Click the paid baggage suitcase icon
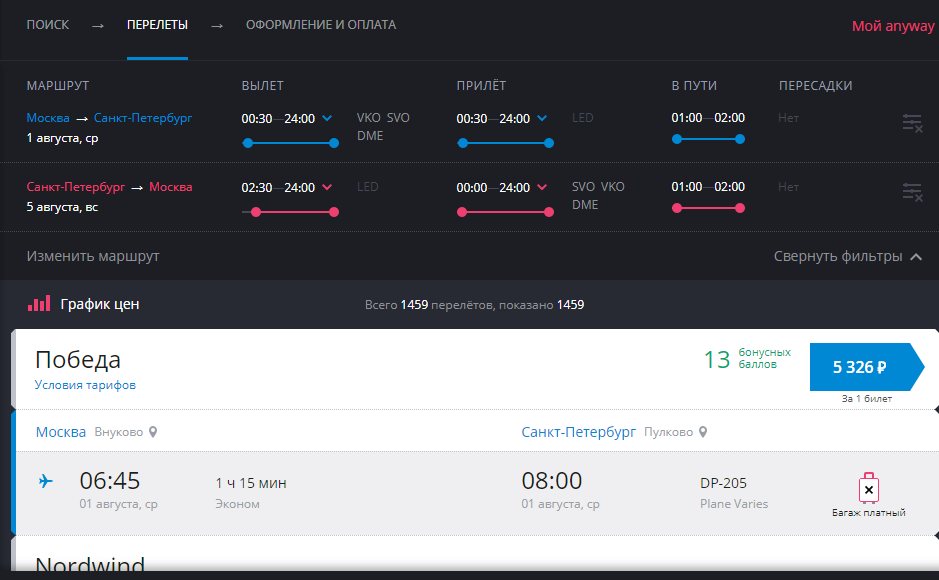Image resolution: width=939 pixels, height=580 pixels. point(868,489)
